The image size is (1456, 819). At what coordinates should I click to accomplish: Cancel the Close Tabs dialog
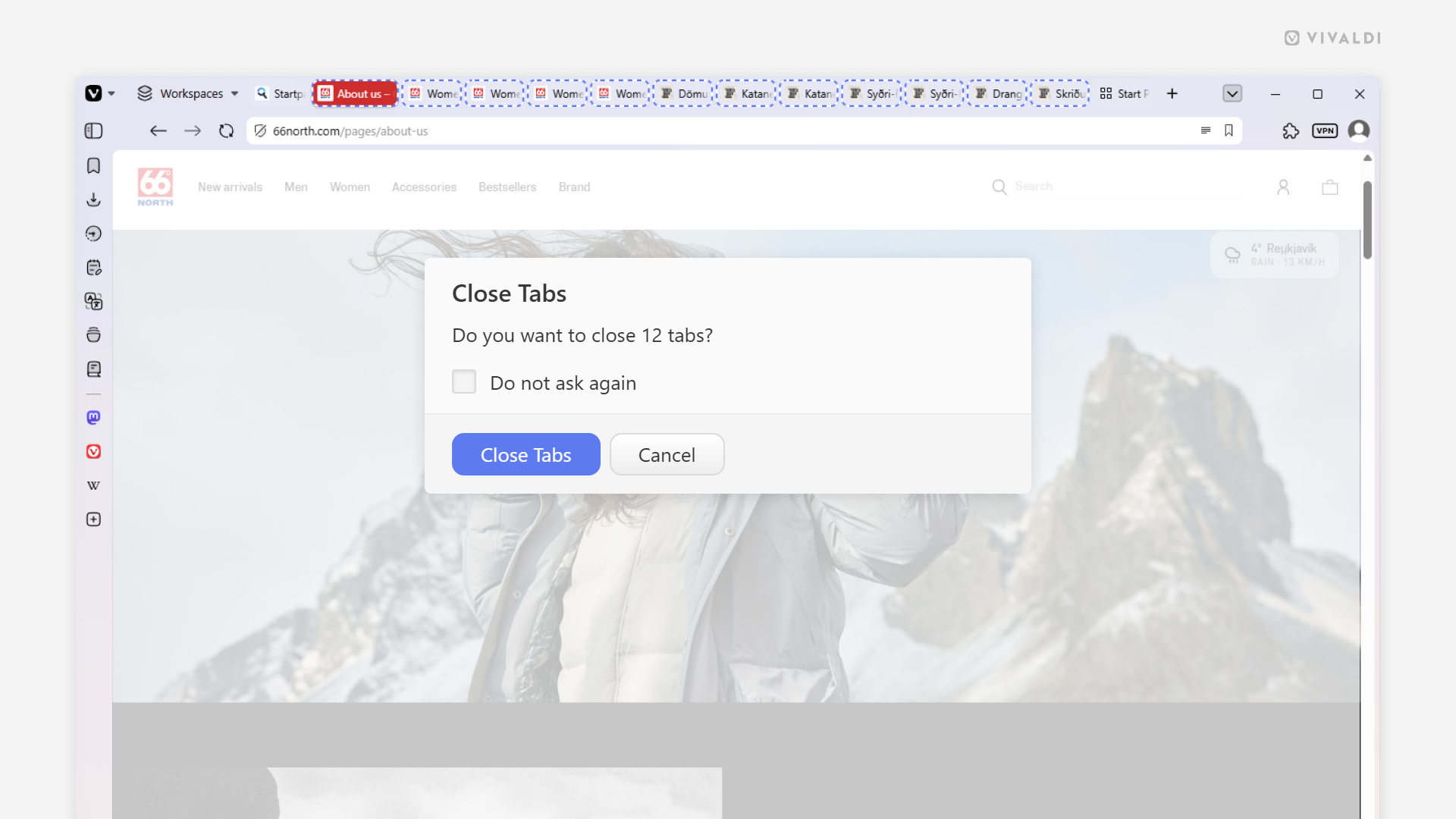667,454
